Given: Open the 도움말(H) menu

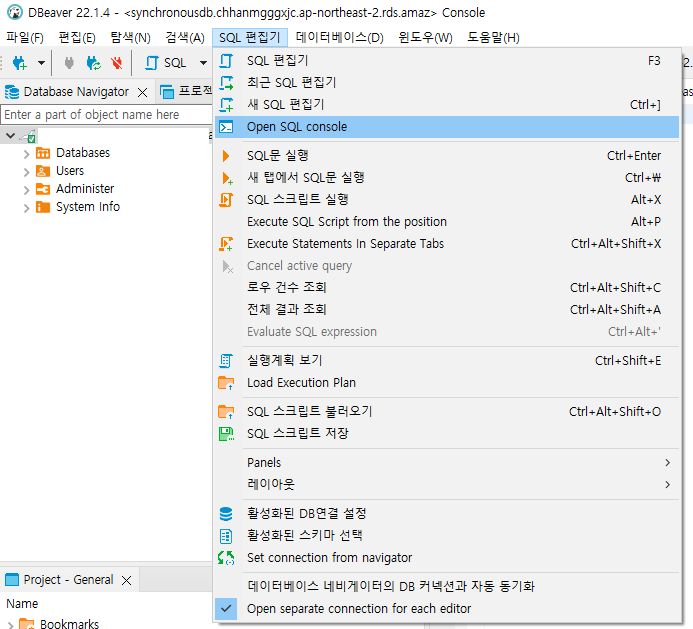Looking at the screenshot, I should tap(493, 38).
